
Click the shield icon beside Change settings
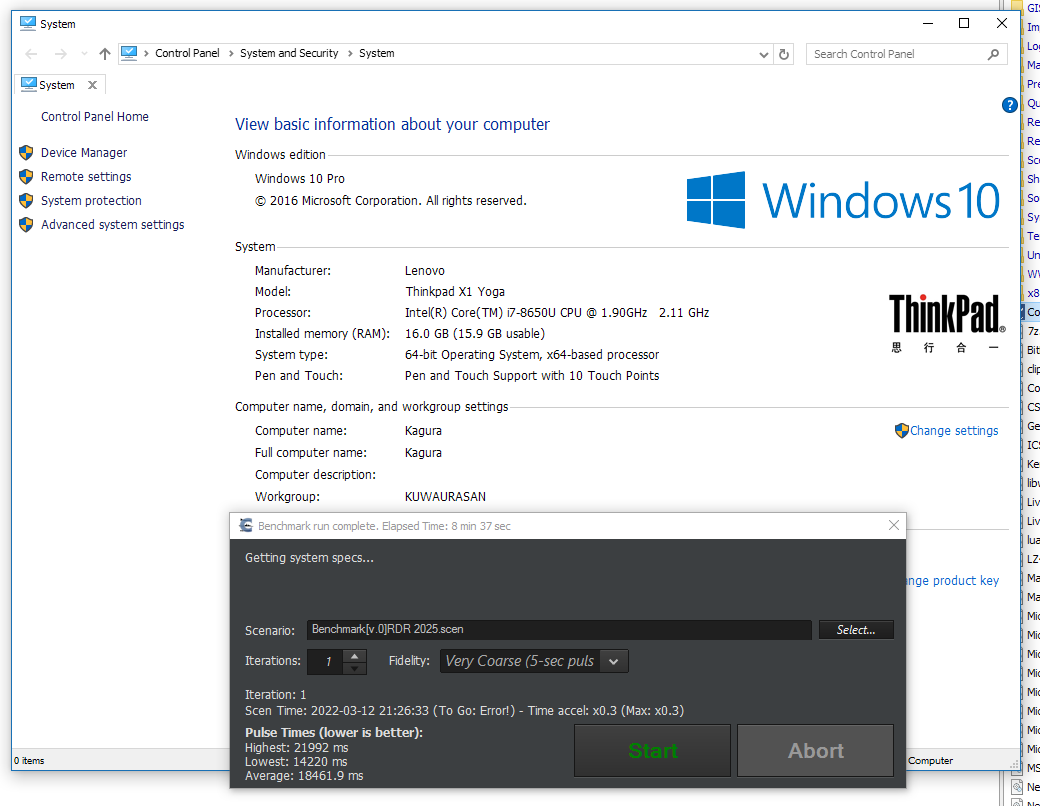click(901, 431)
